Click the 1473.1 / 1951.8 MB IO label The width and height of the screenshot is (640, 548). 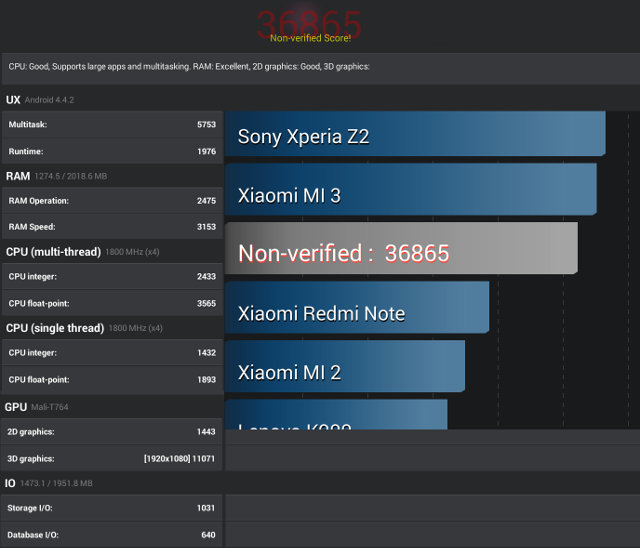pyautogui.click(x=56, y=484)
